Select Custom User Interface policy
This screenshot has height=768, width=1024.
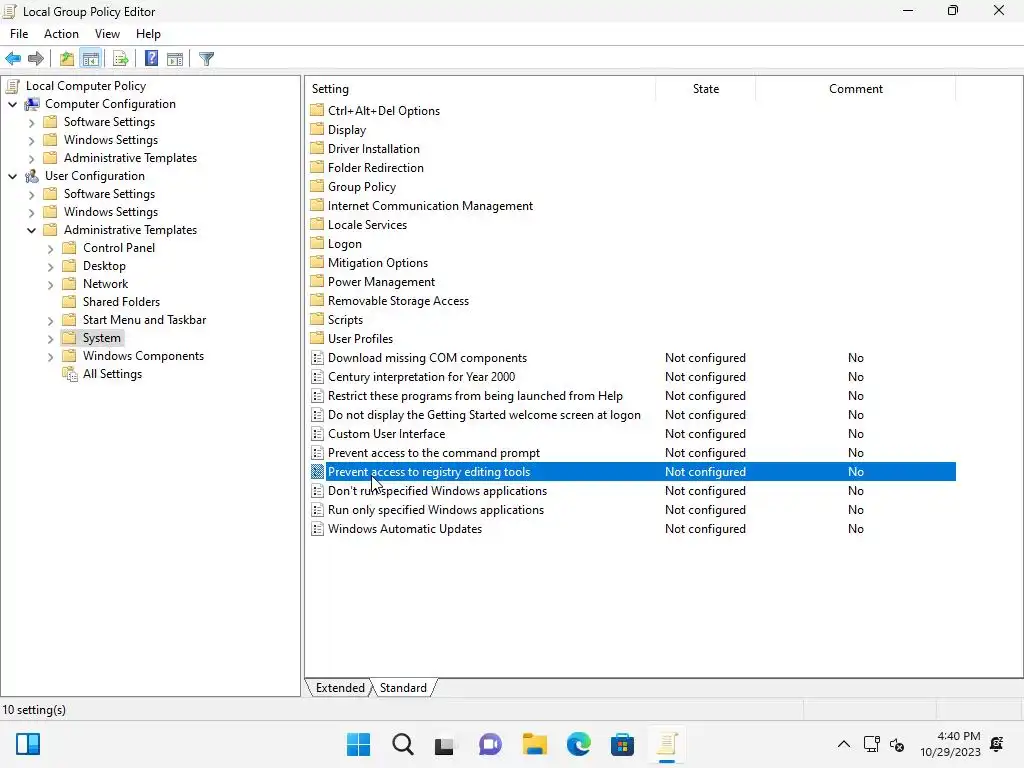(x=386, y=434)
